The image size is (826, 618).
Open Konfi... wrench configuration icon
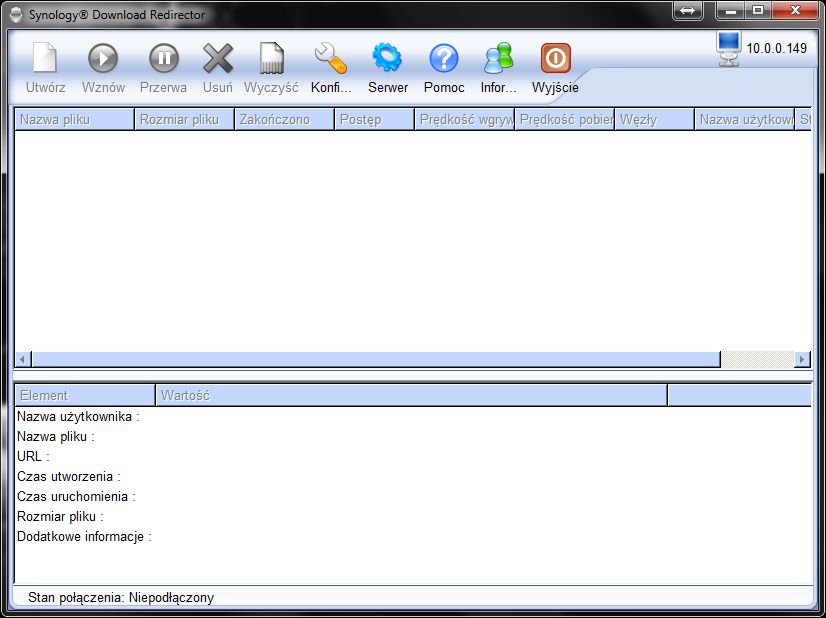click(331, 58)
